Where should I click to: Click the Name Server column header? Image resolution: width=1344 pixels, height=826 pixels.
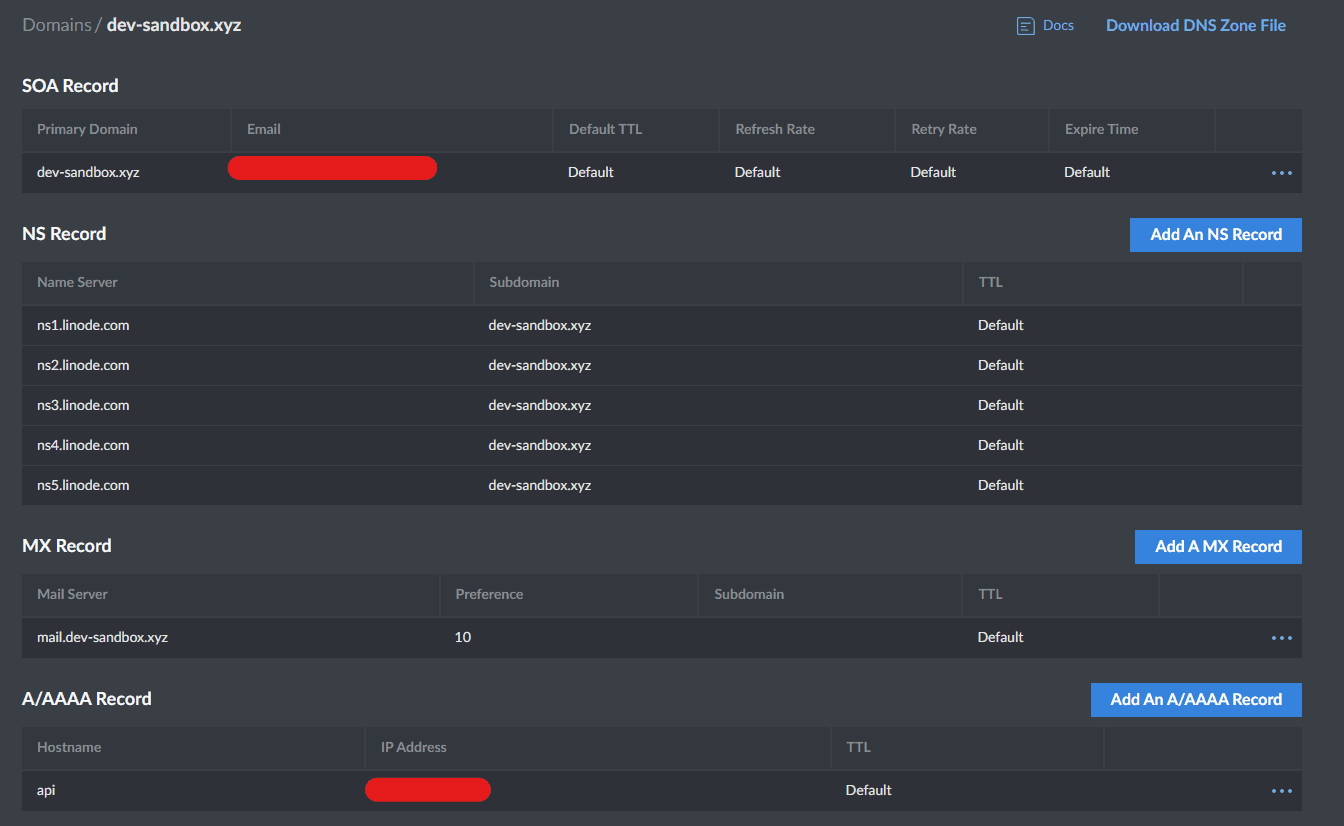tap(77, 282)
